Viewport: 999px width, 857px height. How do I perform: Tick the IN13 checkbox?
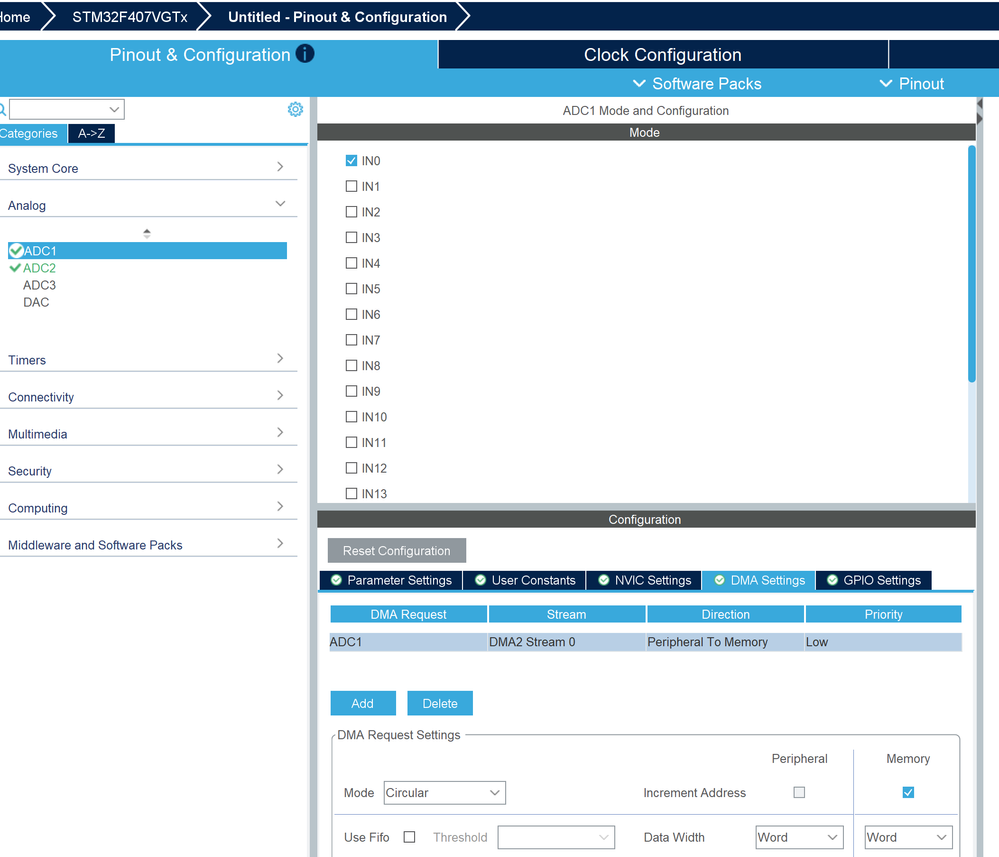(351, 493)
